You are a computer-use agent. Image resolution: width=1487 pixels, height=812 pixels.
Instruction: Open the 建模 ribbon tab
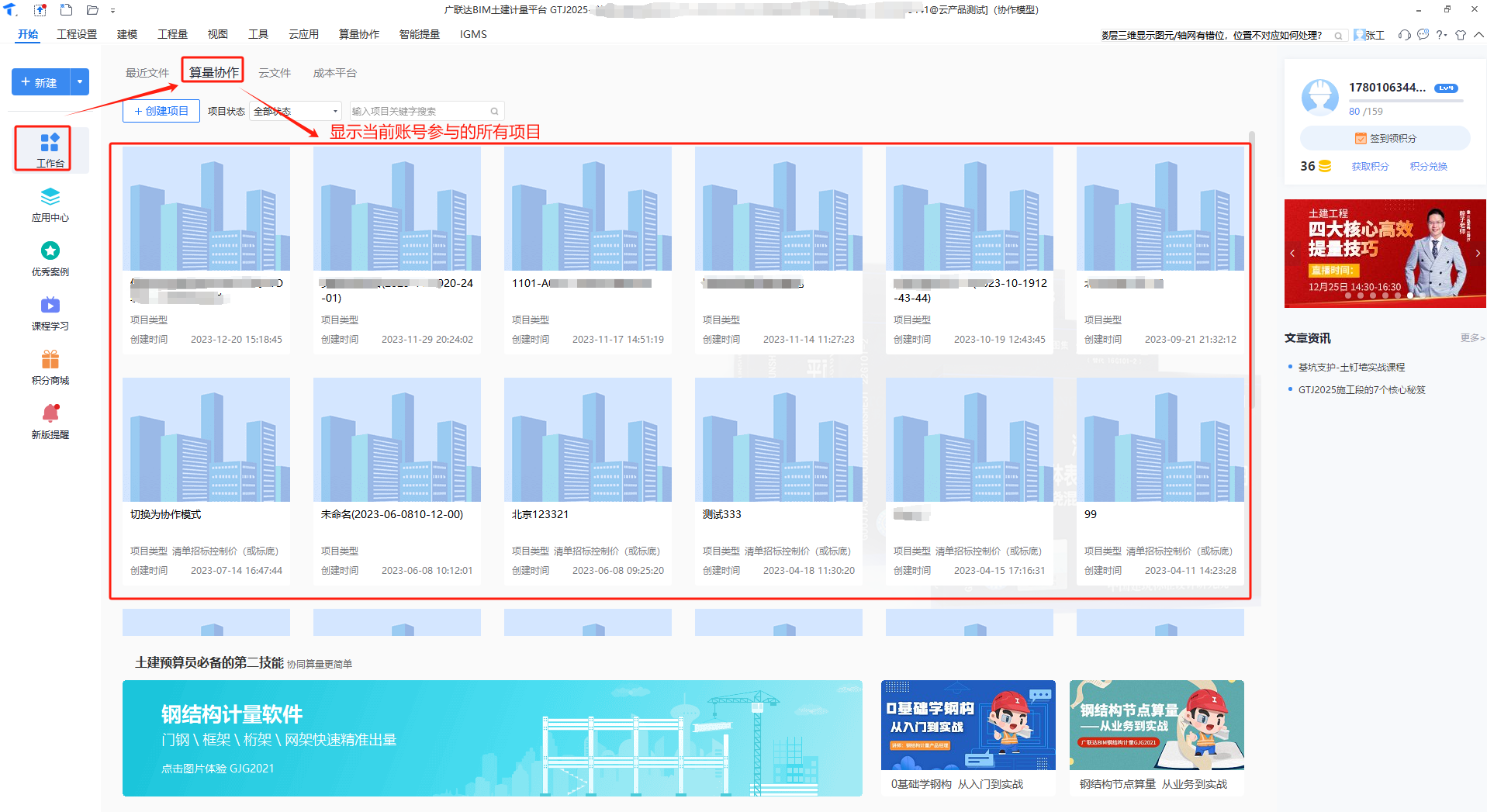(127, 34)
